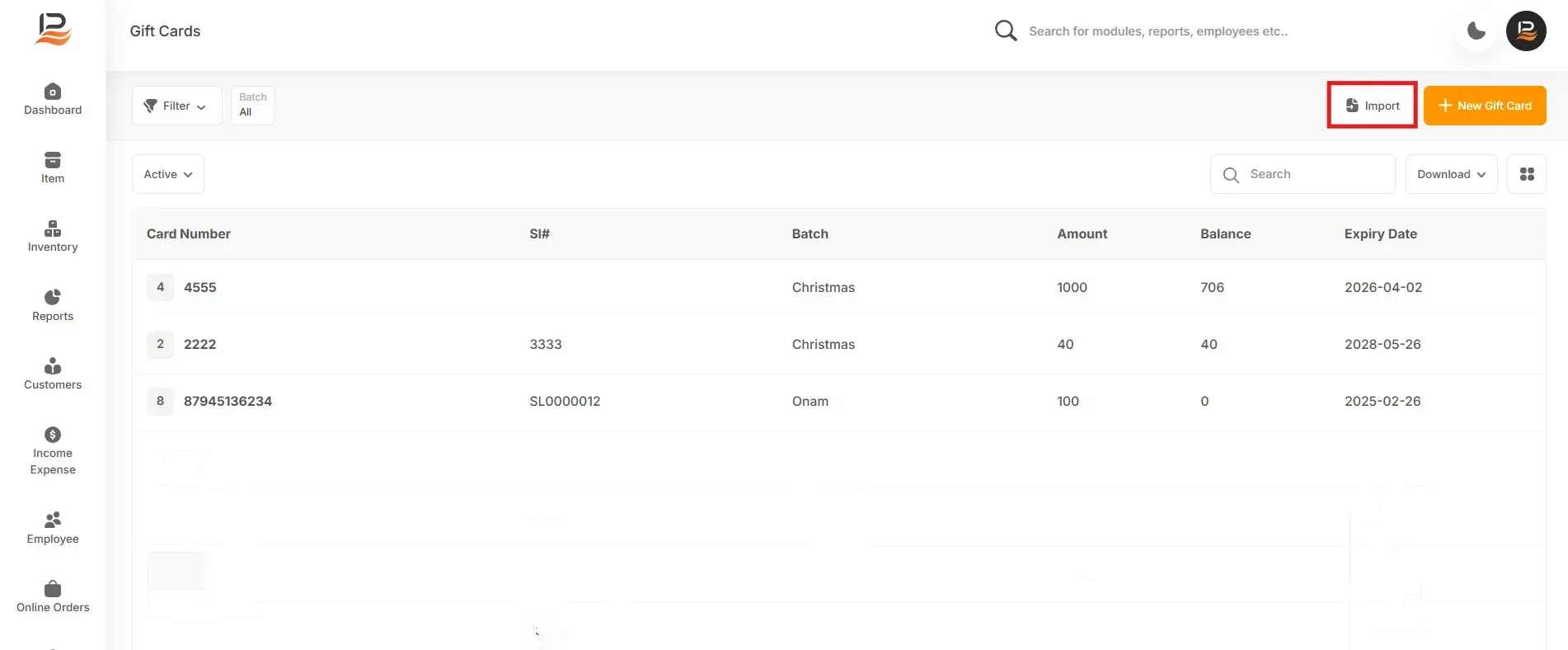Click the Import button

[1373, 106]
